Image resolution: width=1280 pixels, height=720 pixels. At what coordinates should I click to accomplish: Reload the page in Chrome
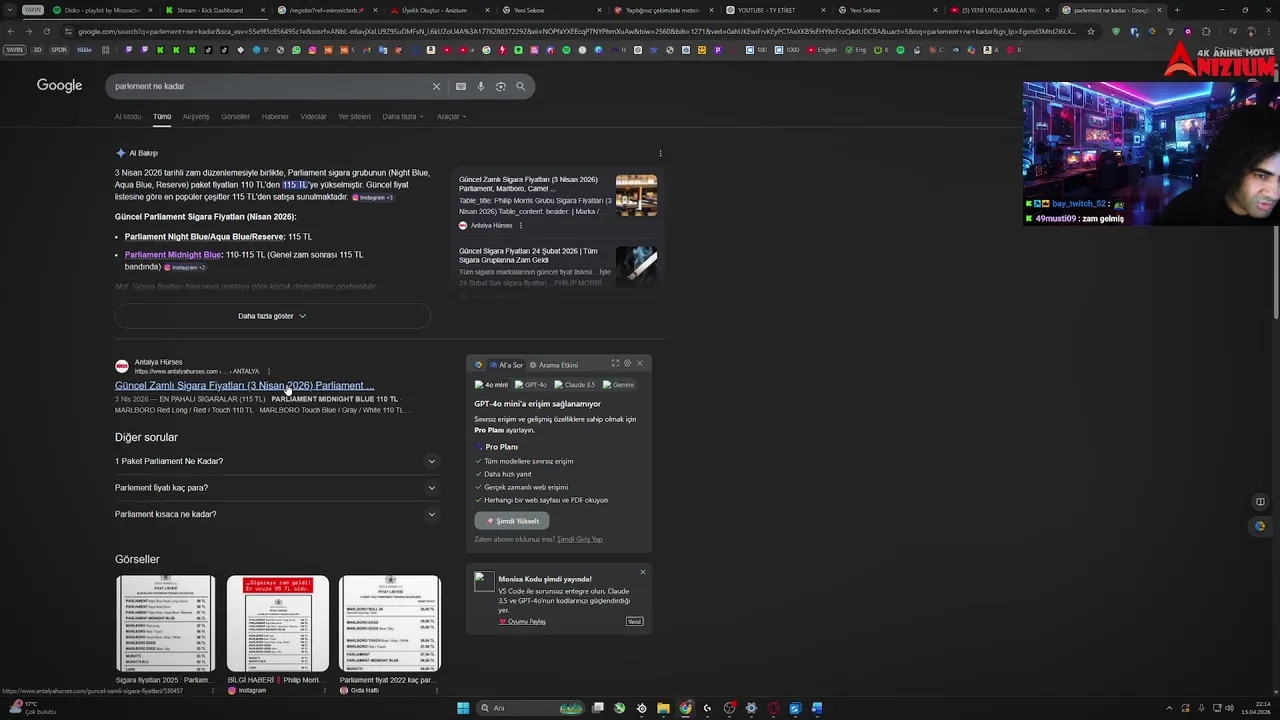46,31
